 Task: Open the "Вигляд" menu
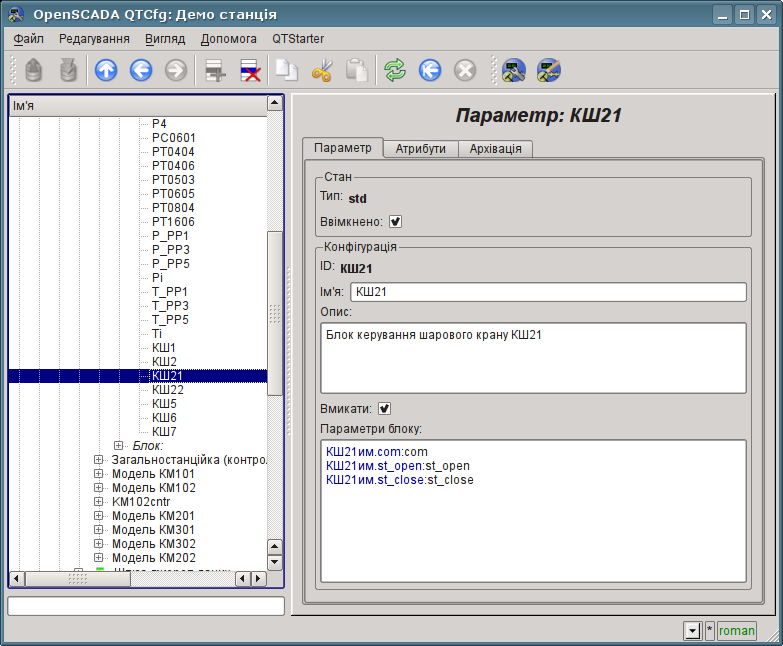pyautogui.click(x=165, y=38)
